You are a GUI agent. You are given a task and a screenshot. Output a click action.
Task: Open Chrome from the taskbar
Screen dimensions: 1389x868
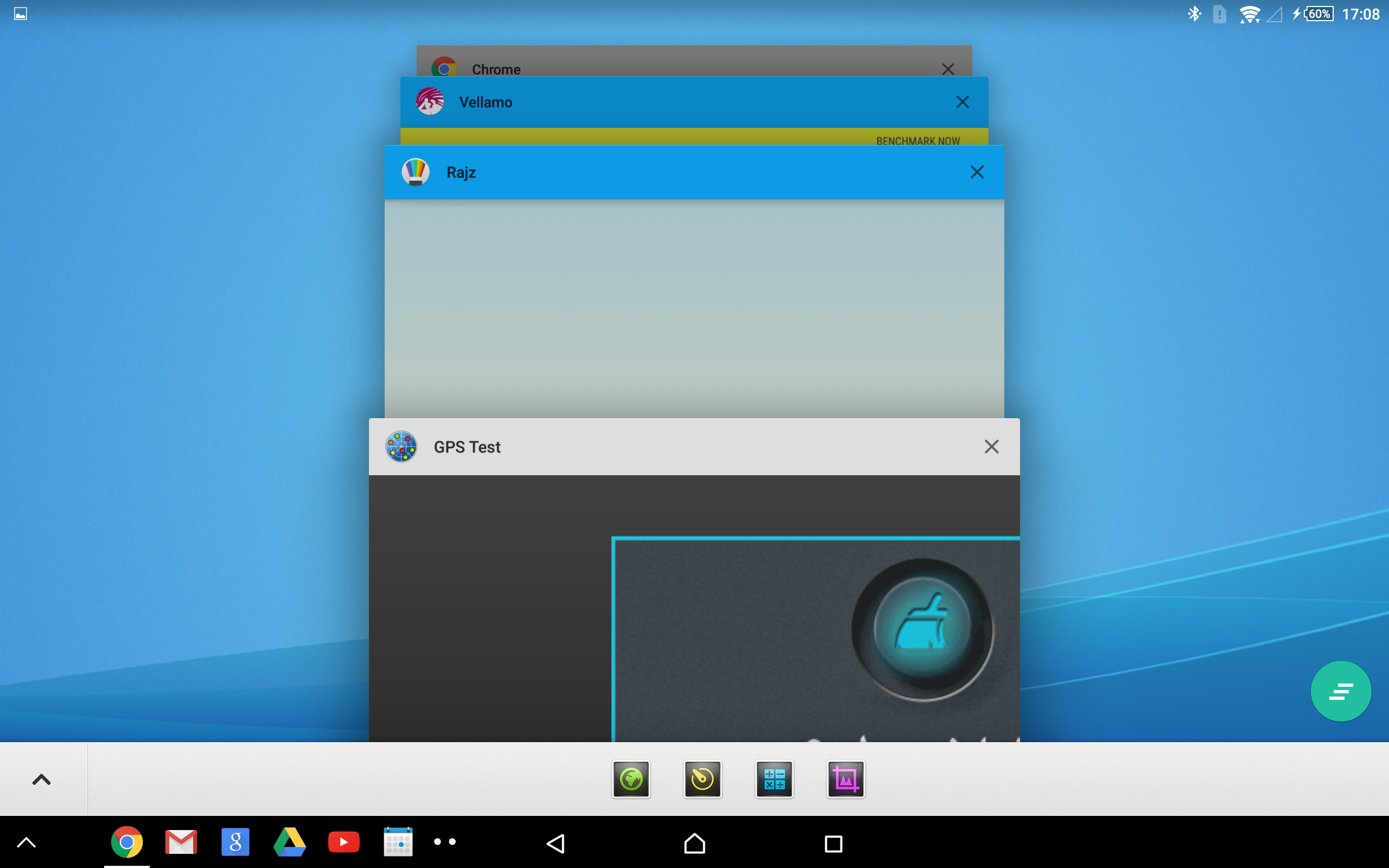pos(127,842)
